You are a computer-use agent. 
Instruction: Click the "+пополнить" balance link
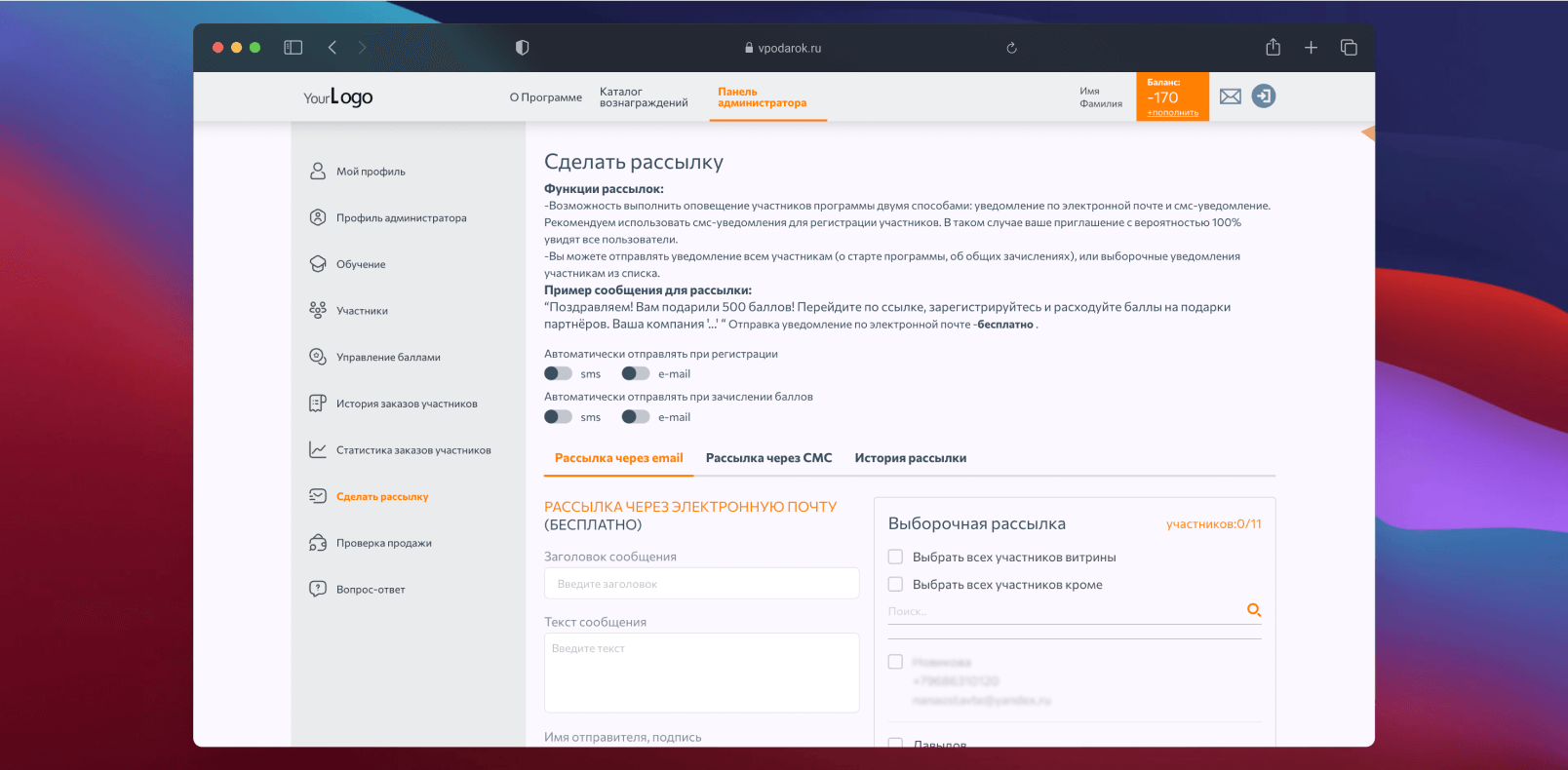(x=1172, y=113)
